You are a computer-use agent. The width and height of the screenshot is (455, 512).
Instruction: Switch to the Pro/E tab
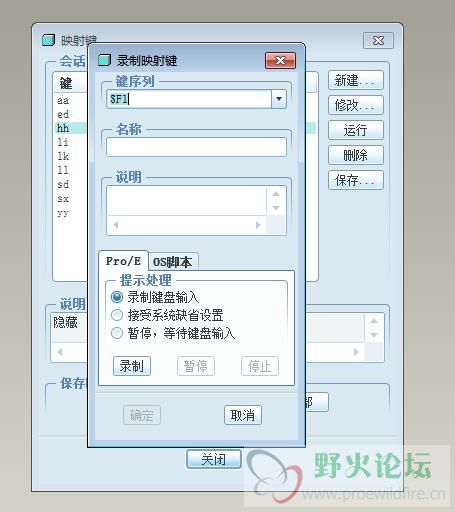[123, 261]
